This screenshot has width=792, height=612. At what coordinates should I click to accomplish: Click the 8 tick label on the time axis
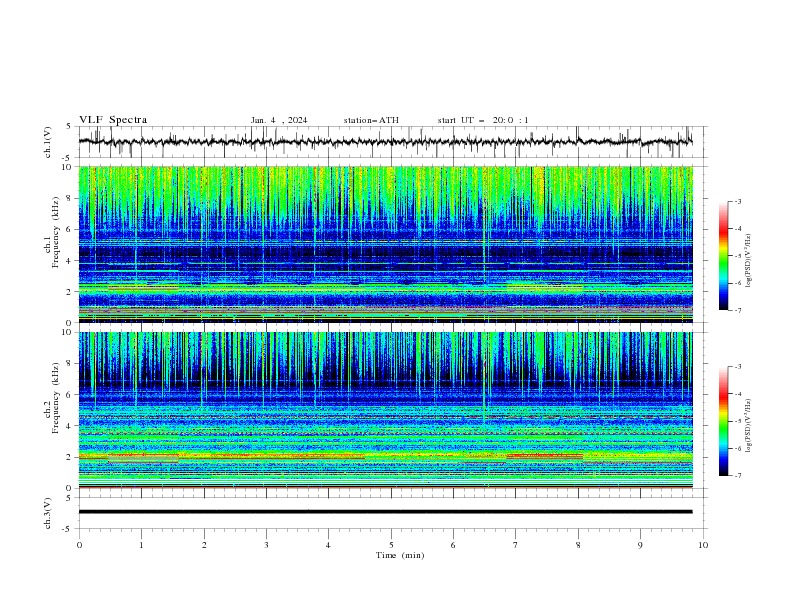coord(578,545)
